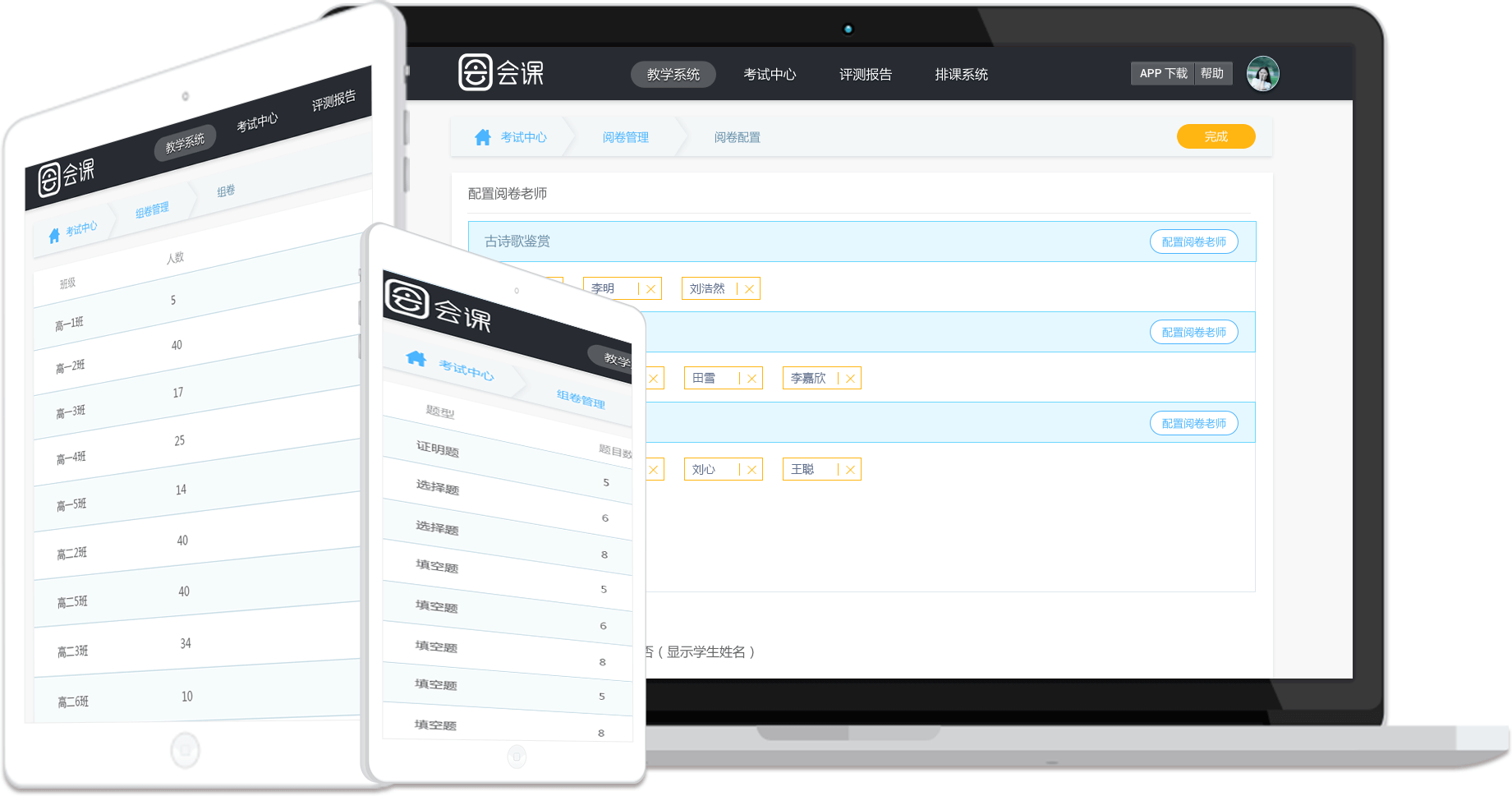Screen dimensions: 1512x796
Task: Tap 考试中心 in the phone breadcrumb
Action: coord(466,370)
